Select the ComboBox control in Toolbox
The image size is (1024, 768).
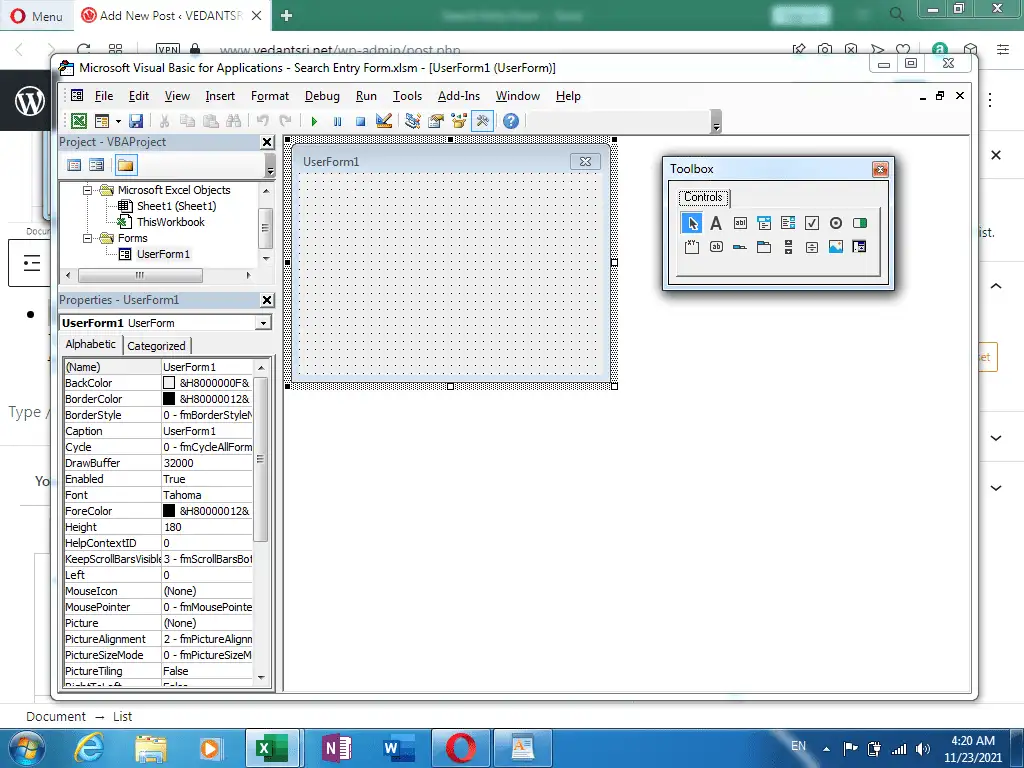[x=764, y=223]
